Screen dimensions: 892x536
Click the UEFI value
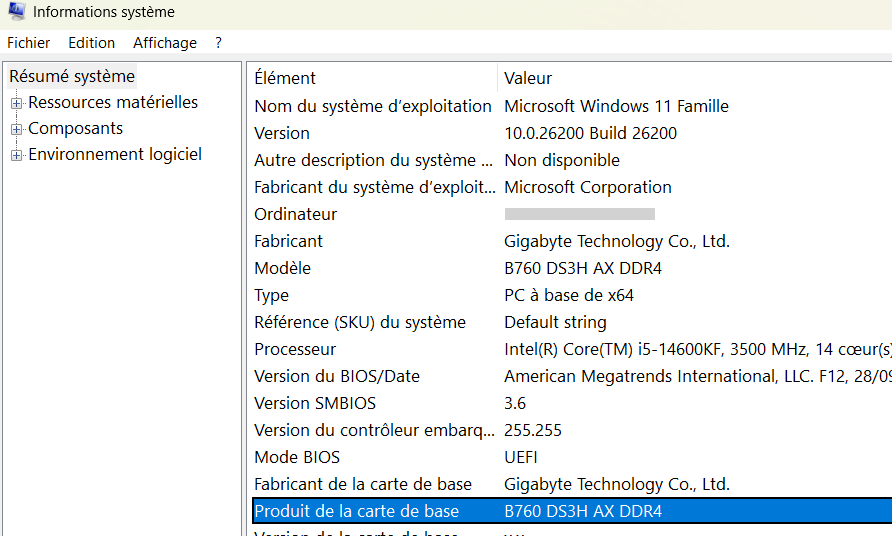521,457
